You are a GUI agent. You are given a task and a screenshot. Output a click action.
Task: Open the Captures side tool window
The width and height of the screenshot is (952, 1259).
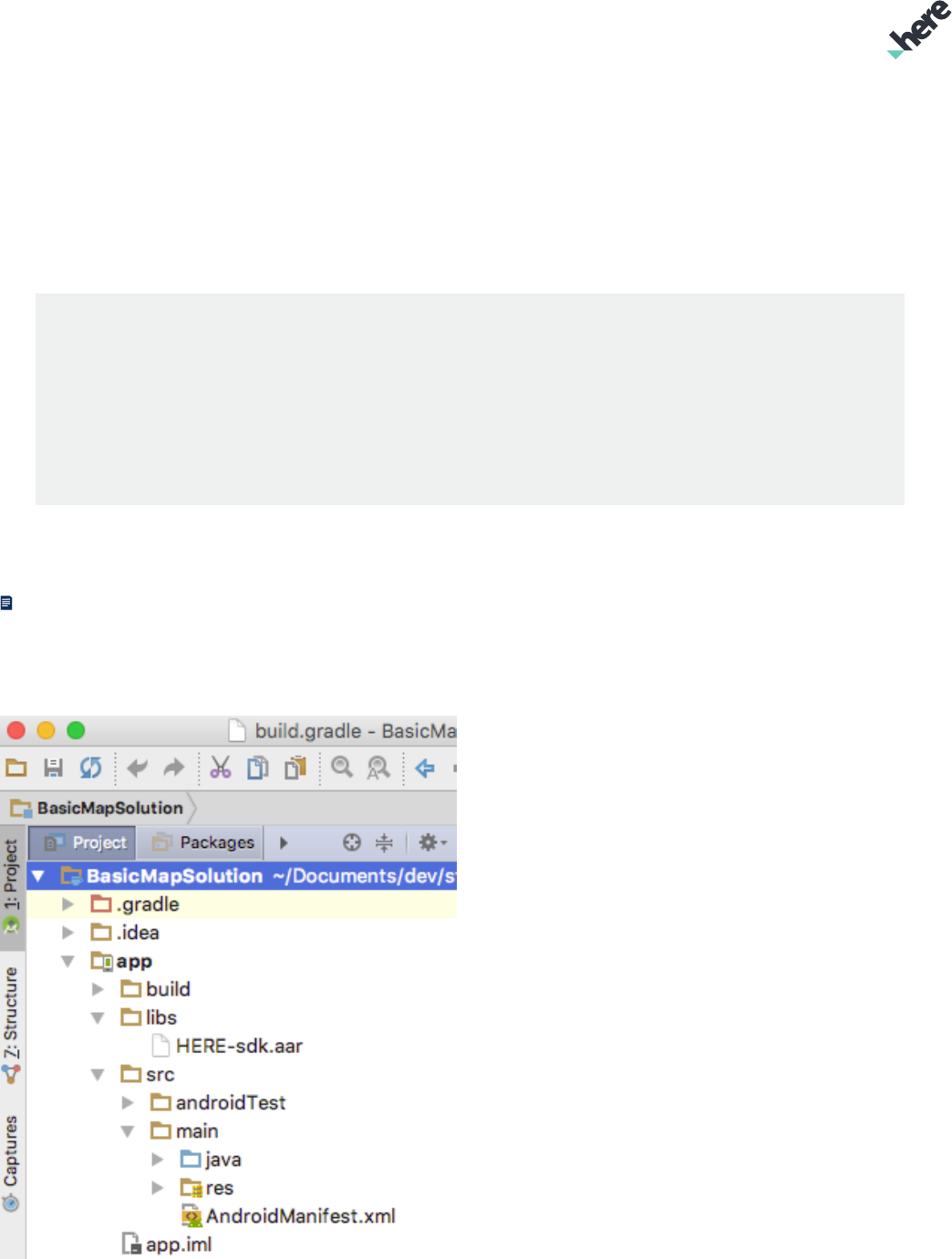tap(12, 1164)
